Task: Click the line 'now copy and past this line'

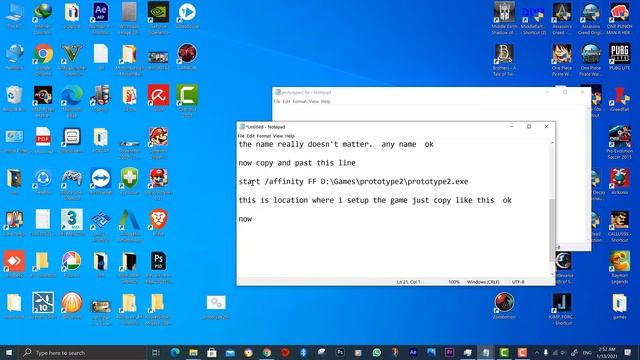Action: tap(297, 163)
